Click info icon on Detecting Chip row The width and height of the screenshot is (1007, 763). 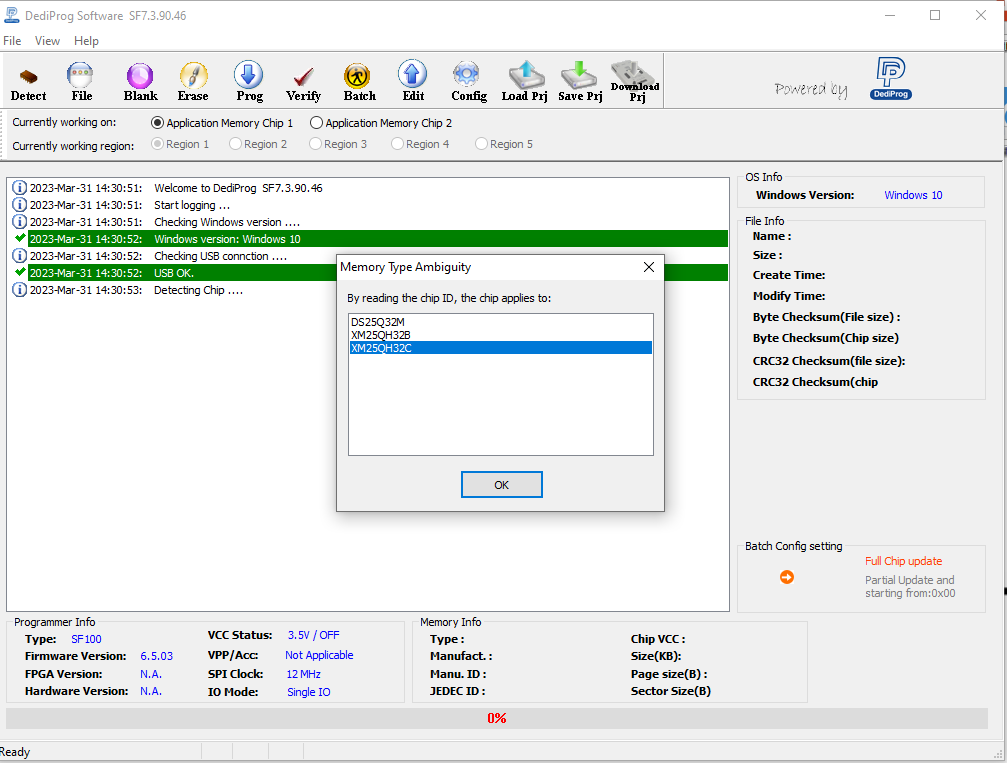[20, 290]
